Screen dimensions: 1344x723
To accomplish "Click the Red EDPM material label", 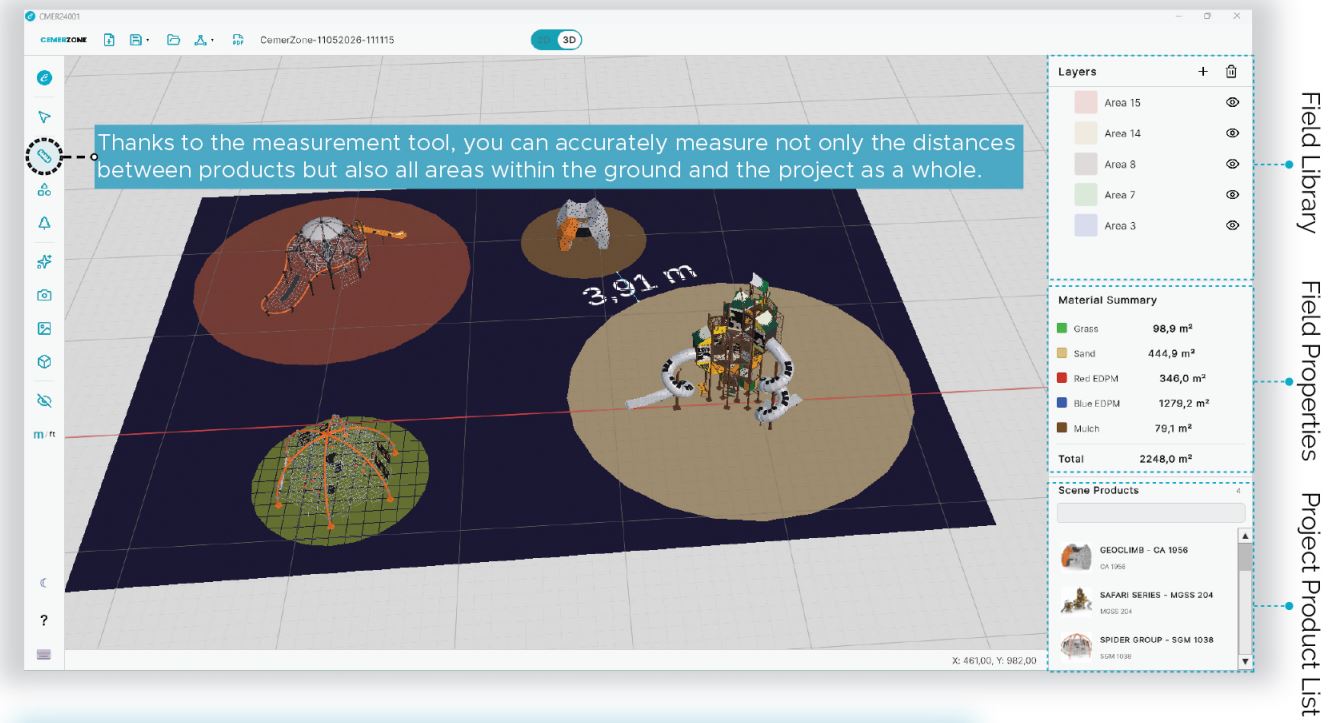I will (x=1095, y=378).
